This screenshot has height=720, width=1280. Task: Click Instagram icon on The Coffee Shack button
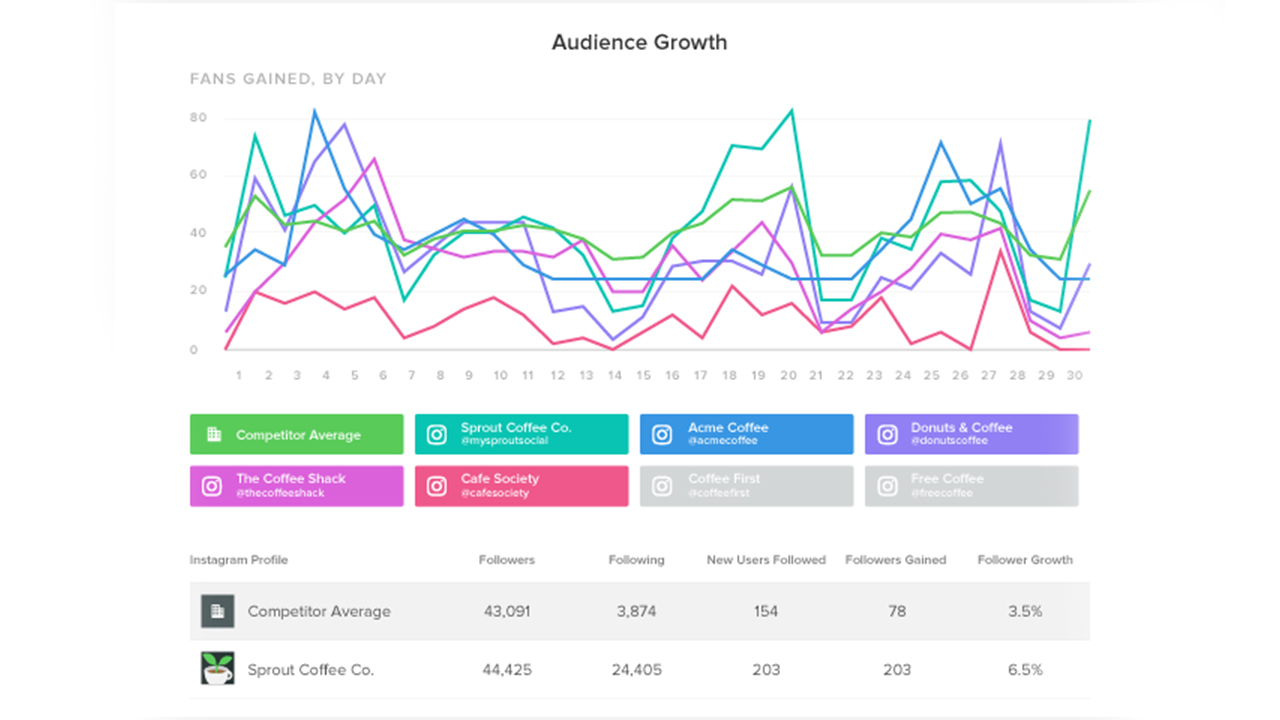[x=212, y=486]
